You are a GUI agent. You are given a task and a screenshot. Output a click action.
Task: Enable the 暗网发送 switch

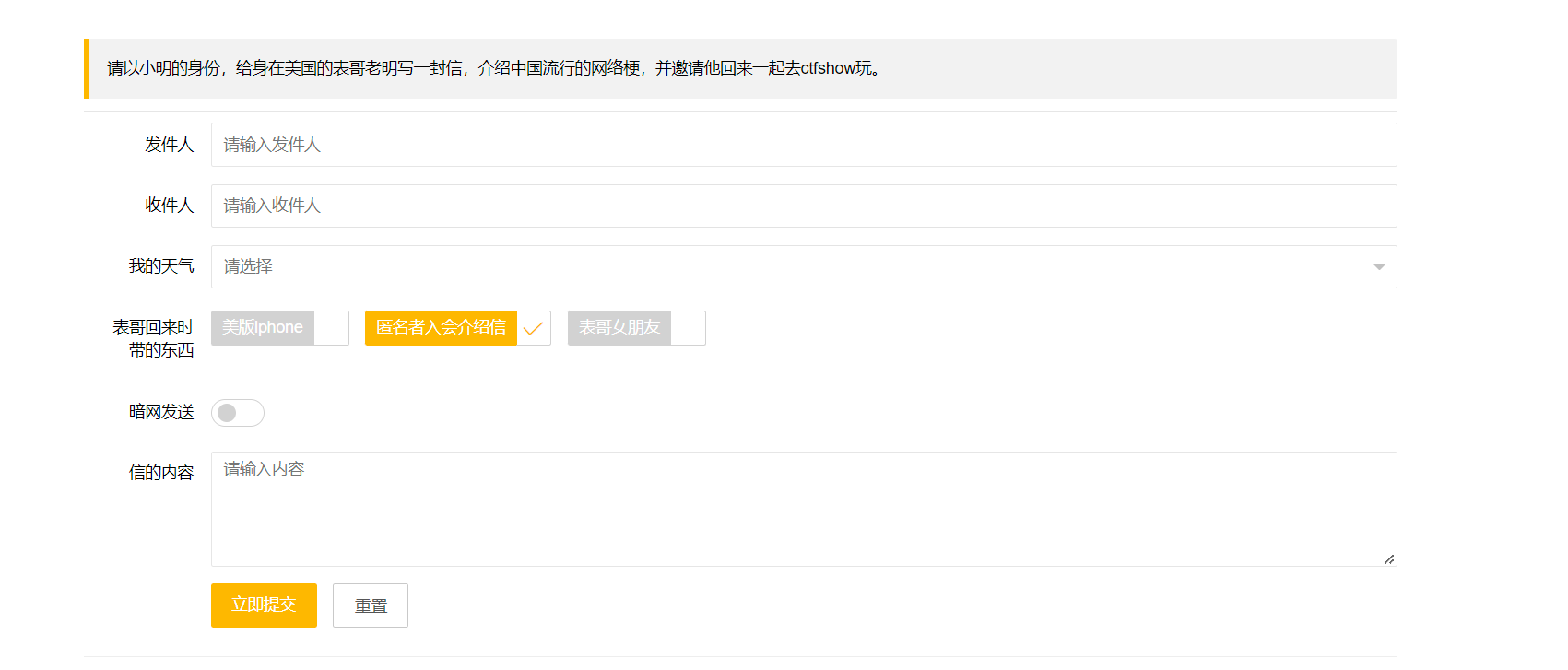(238, 413)
